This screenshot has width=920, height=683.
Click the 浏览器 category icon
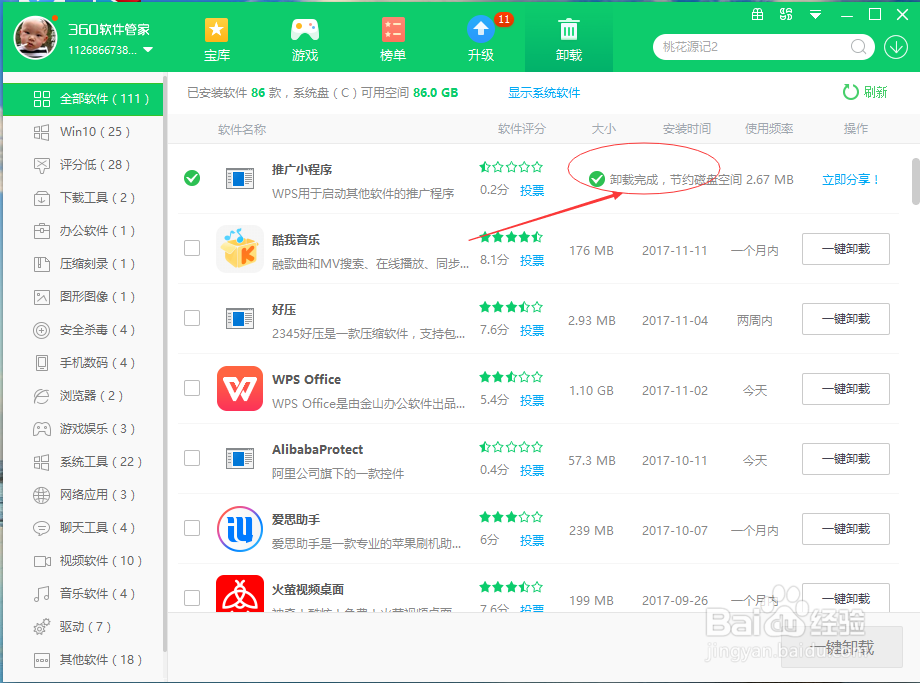tap(42, 396)
